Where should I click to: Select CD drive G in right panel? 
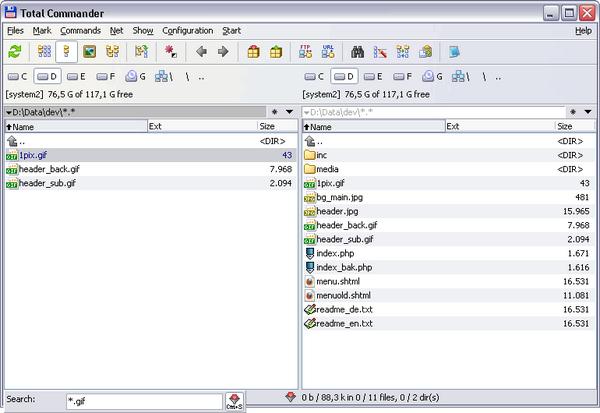[432, 77]
